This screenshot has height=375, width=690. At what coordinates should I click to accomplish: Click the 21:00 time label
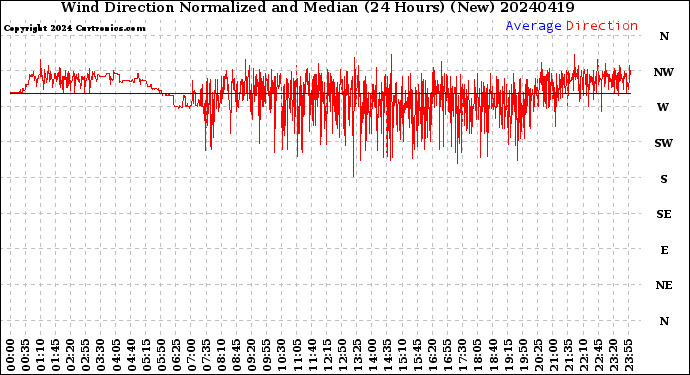coord(553,355)
